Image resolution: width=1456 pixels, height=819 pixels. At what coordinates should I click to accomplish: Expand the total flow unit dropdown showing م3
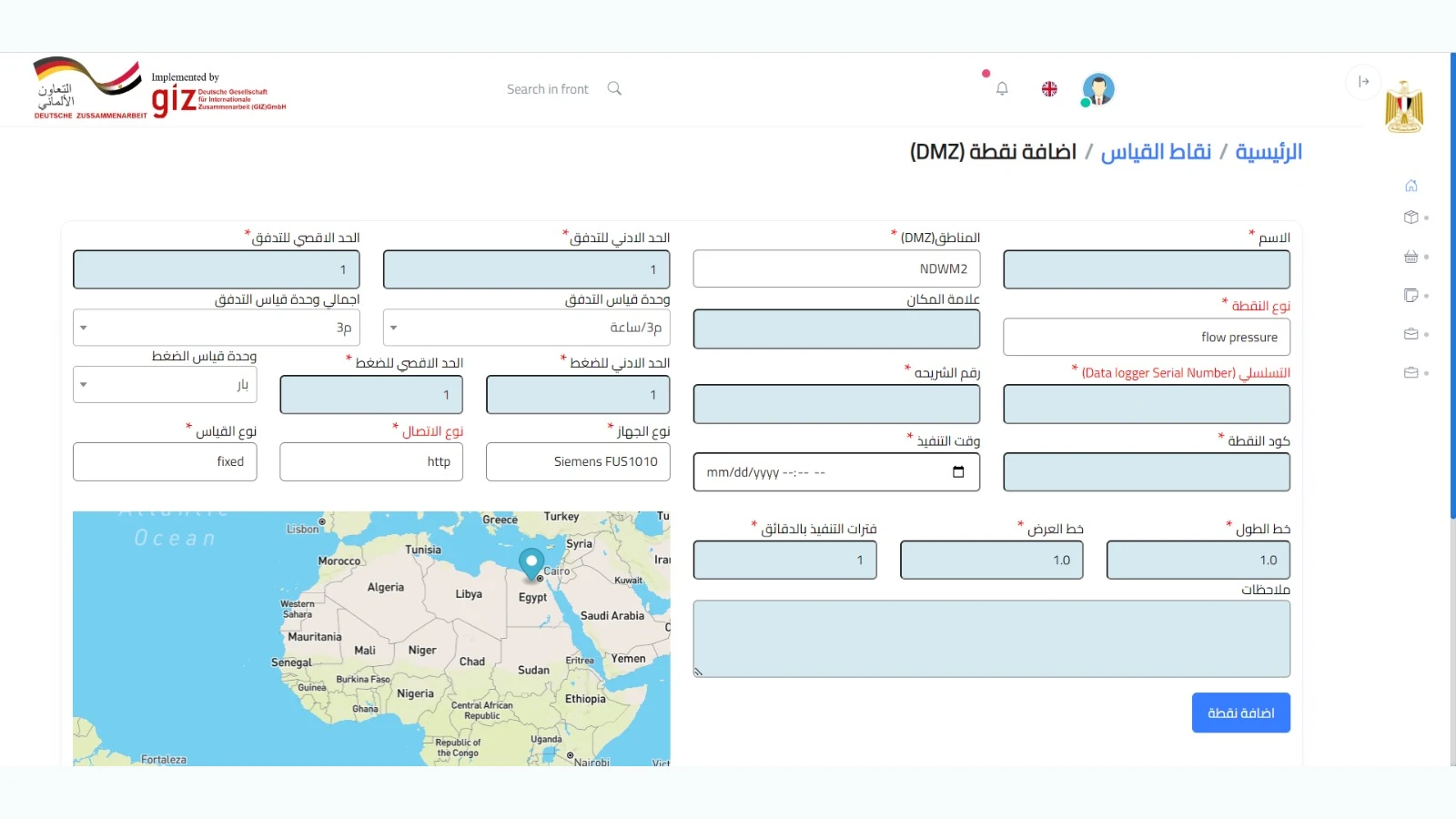(217, 328)
